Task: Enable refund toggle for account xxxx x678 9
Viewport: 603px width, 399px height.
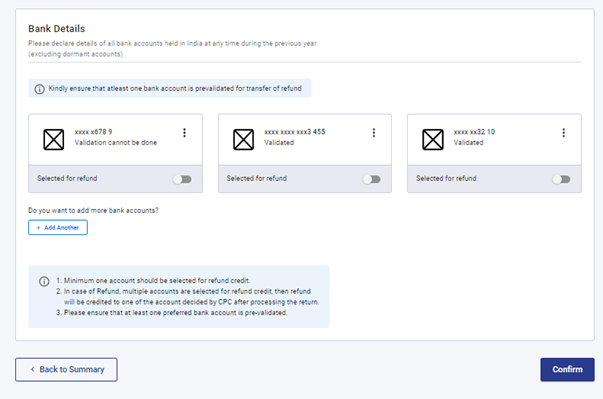Action: pos(182,179)
